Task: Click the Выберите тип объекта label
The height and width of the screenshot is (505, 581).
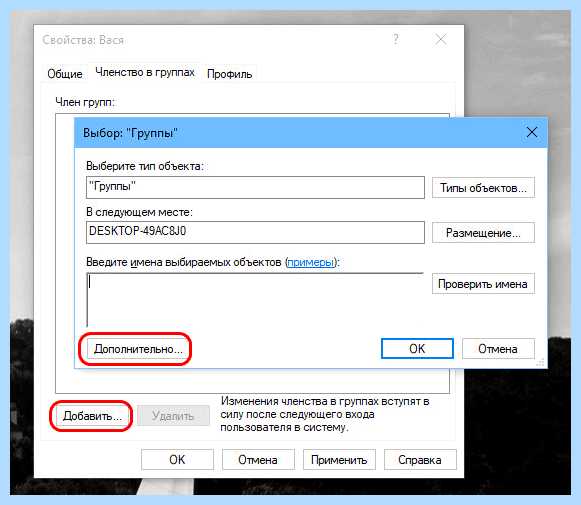Action: (145, 166)
